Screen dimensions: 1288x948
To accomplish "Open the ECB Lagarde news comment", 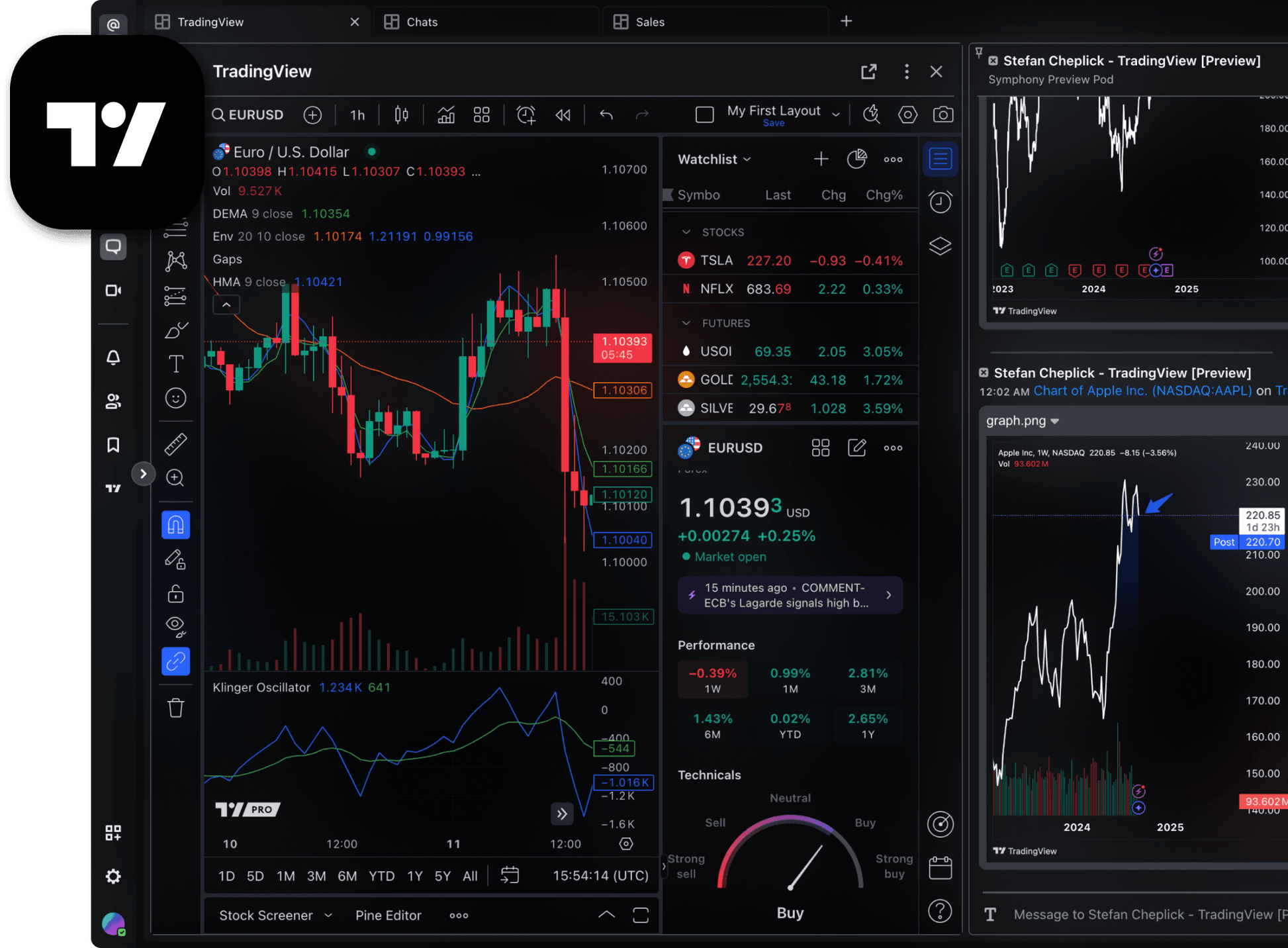I will (x=789, y=594).
